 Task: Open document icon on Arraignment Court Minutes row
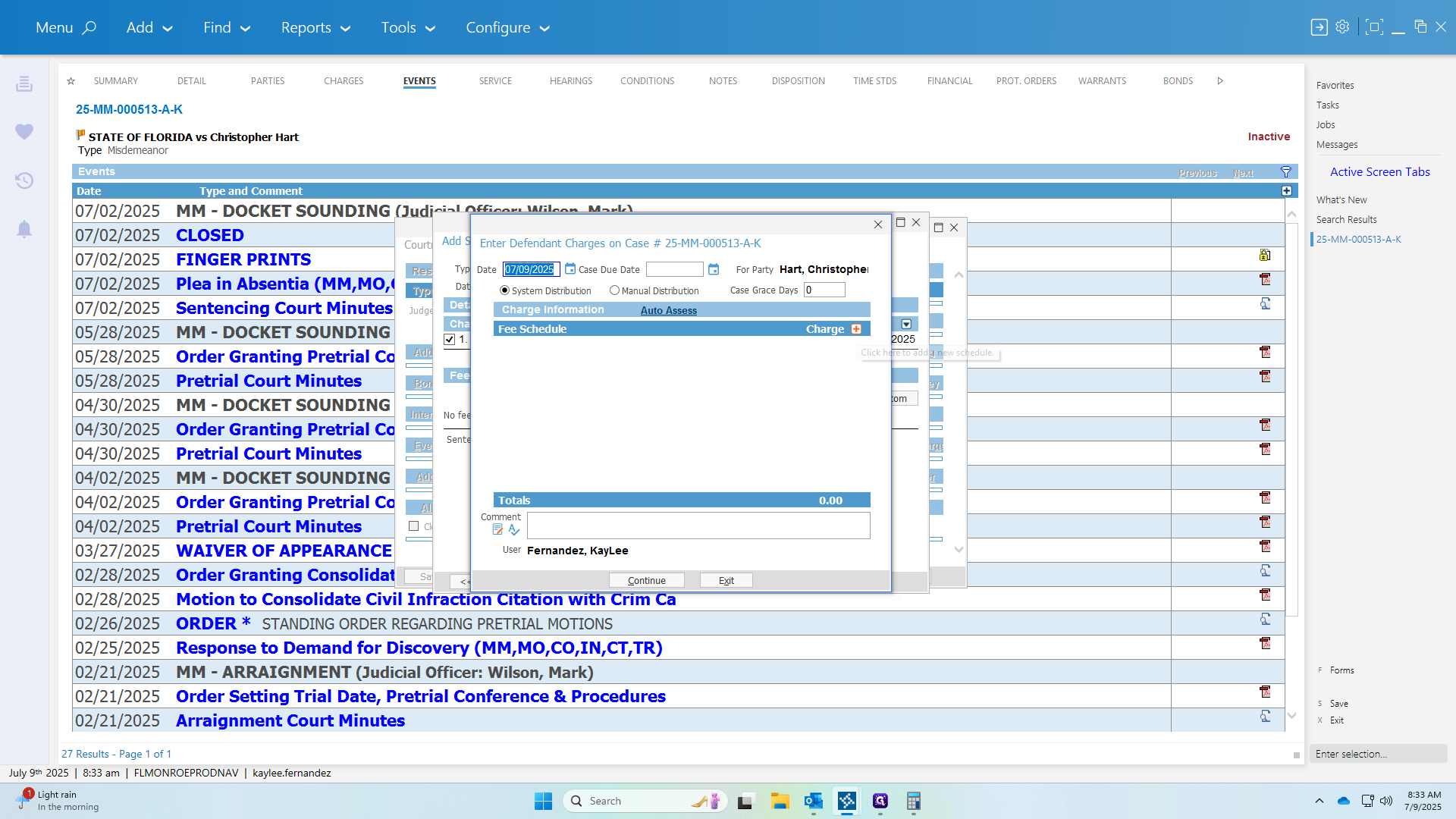point(1265,717)
